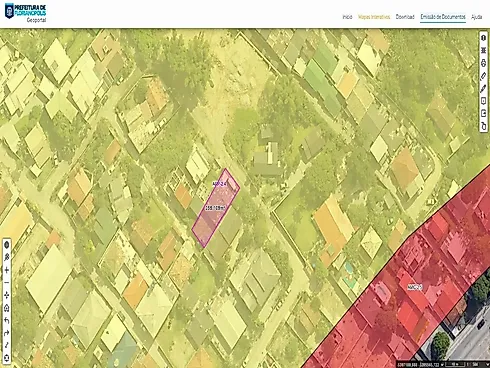This screenshot has width=490, height=368.
Task: Click the Prefeitura de Florianópolis Geoportal logo
Action: click(x=26, y=13)
